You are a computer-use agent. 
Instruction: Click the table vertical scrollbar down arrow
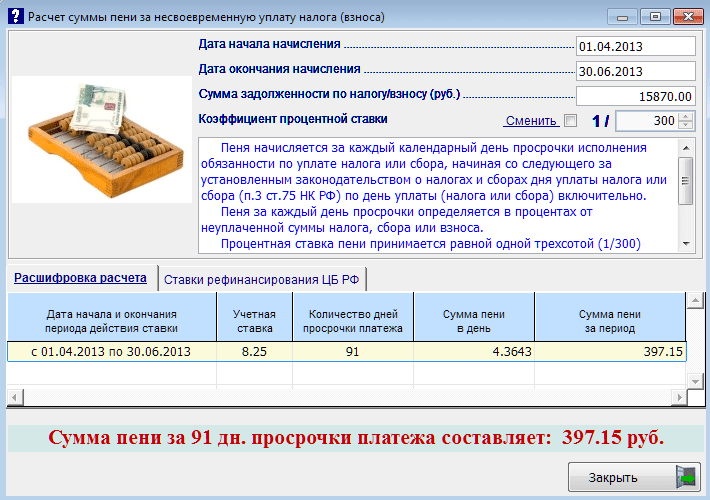point(695,381)
